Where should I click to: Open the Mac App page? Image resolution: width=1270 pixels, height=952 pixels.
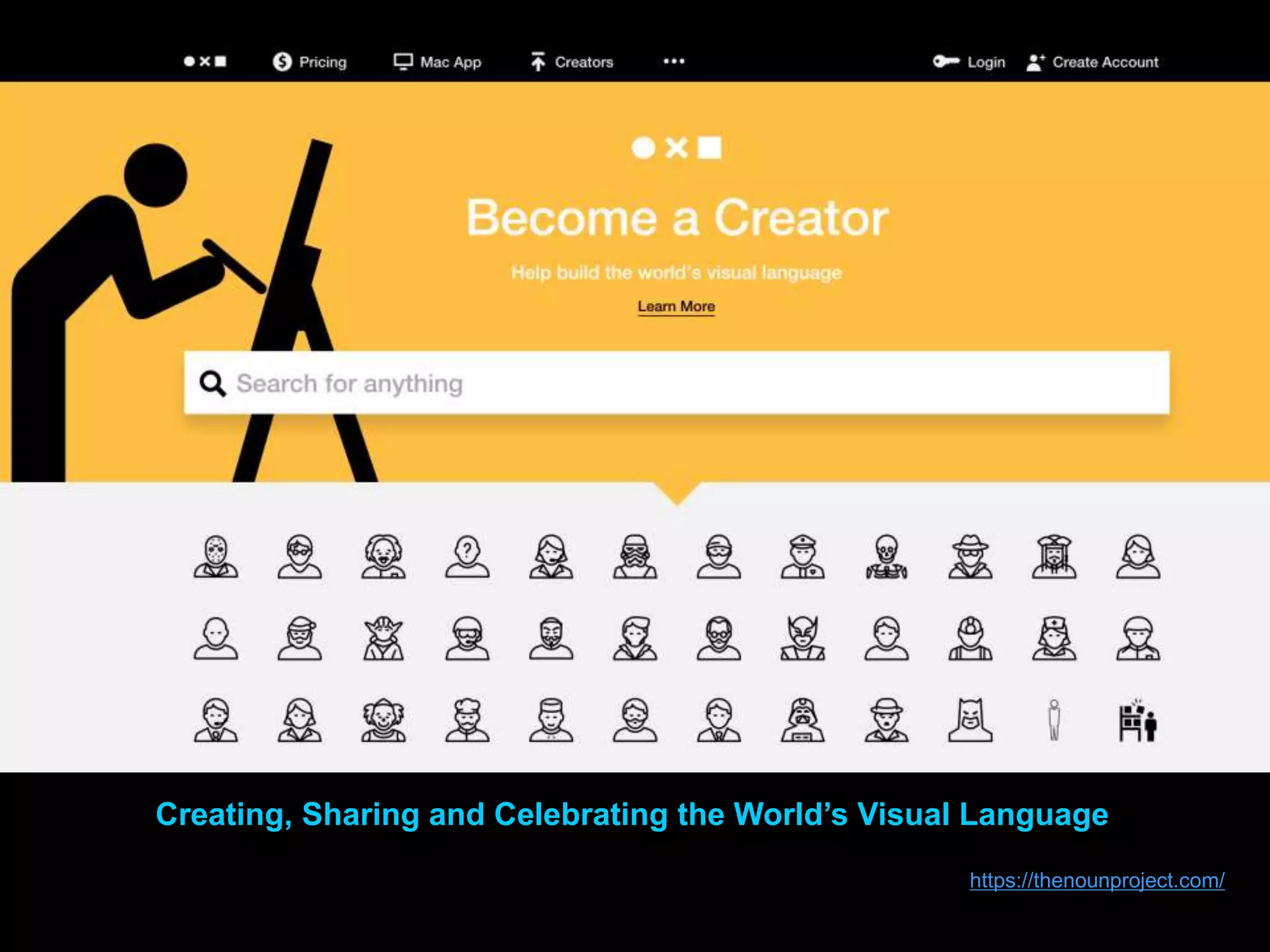438,62
